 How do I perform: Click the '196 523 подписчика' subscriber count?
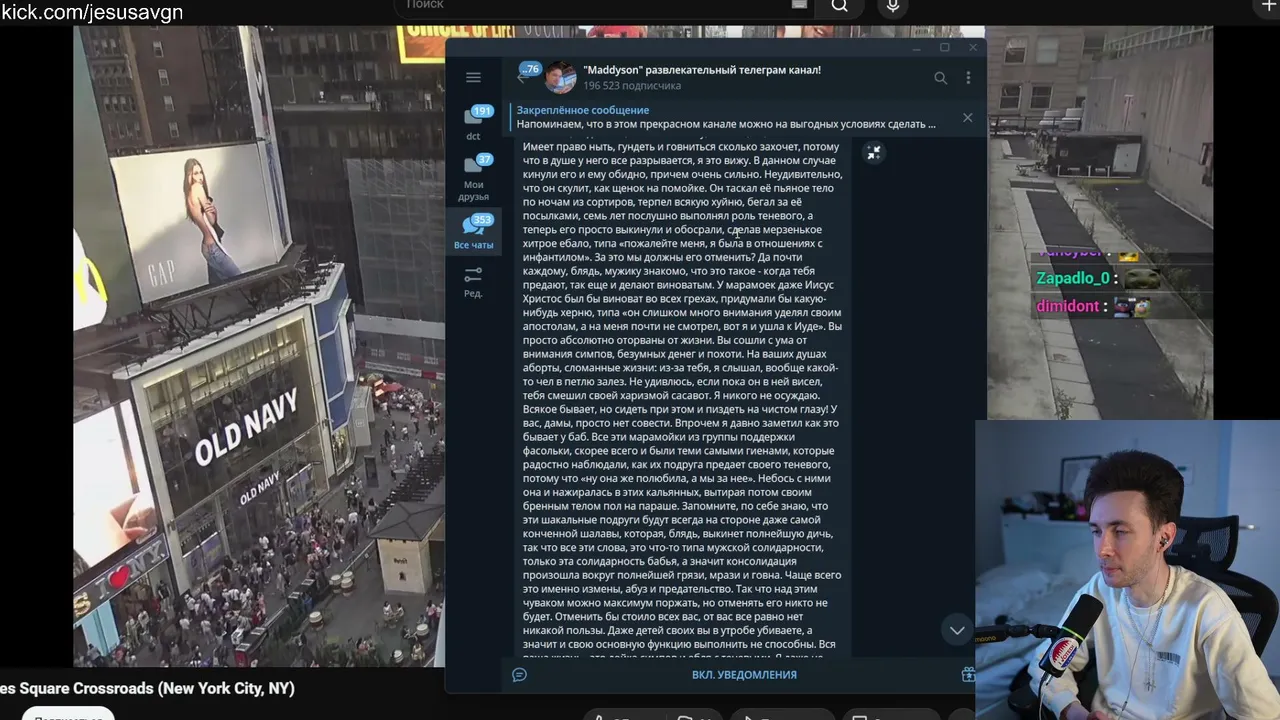coord(632,87)
